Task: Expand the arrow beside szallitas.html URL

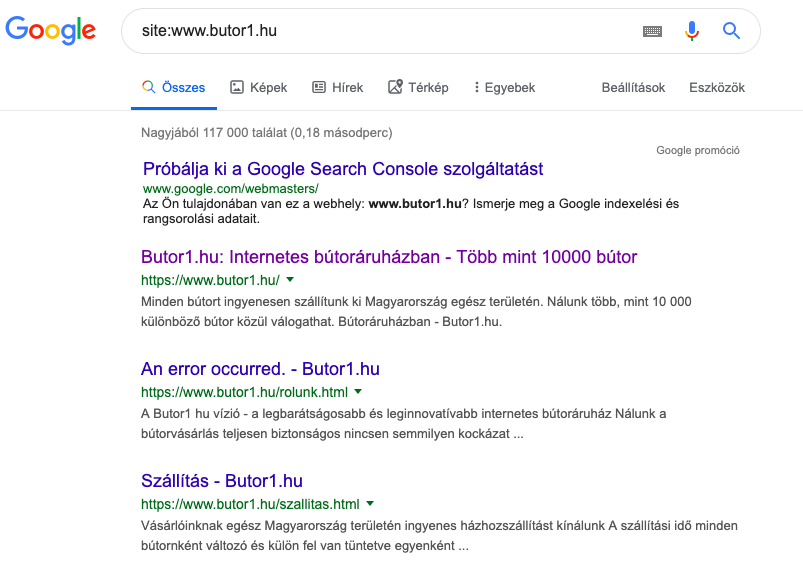Action: 370,504
